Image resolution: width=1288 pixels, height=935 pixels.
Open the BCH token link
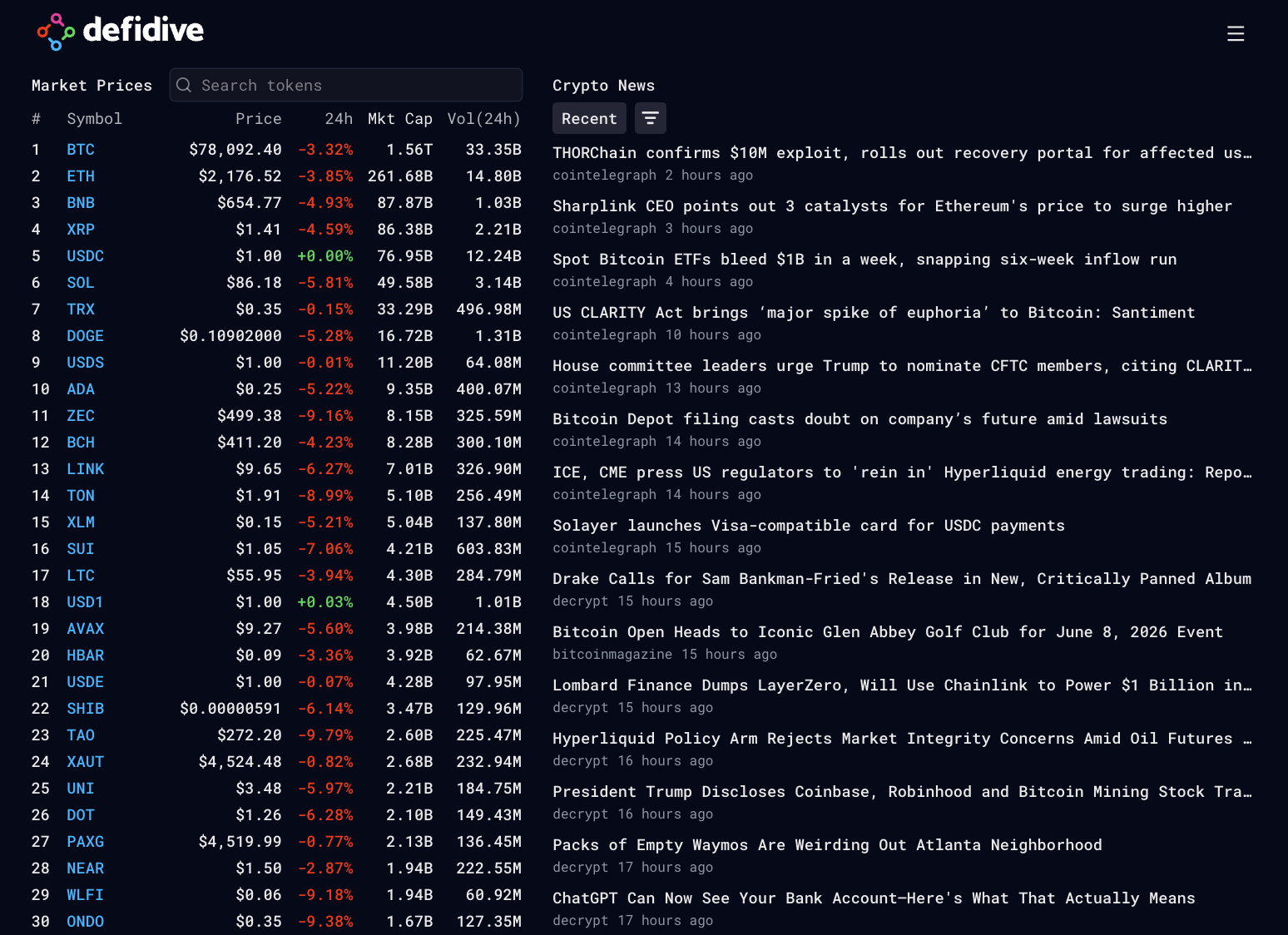pos(81,443)
